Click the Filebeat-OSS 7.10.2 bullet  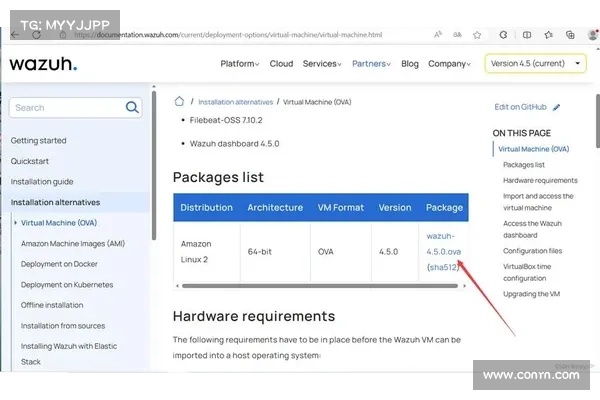click(x=226, y=120)
